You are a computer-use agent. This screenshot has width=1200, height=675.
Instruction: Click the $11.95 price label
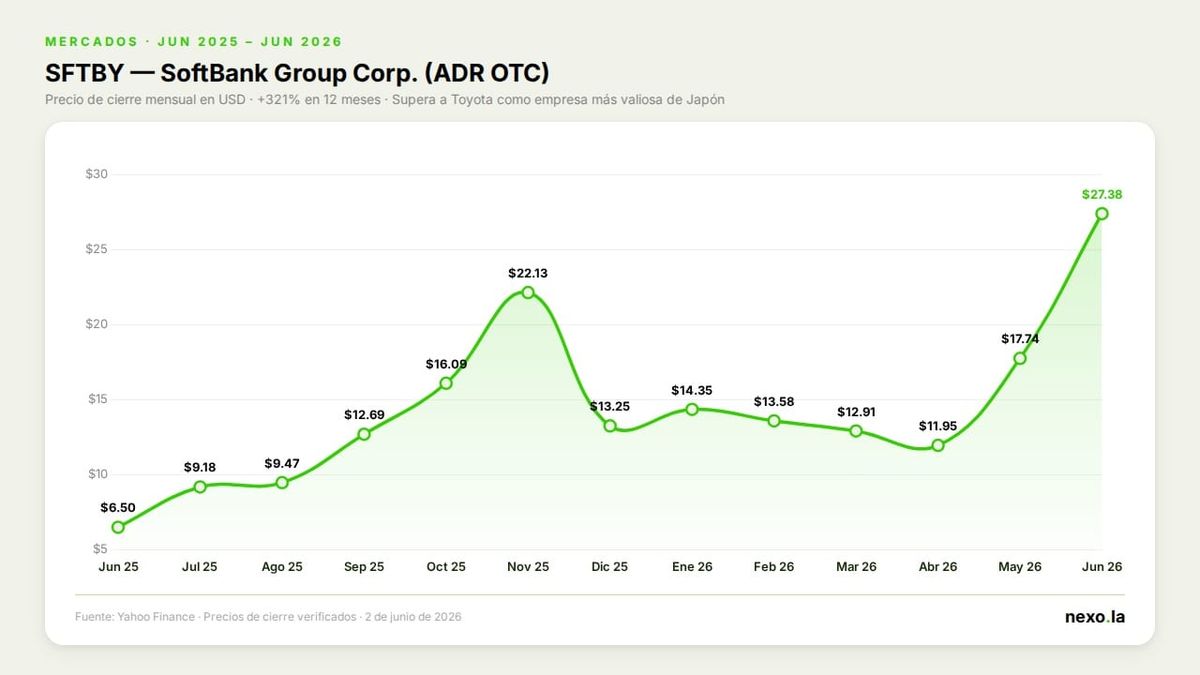(x=938, y=426)
